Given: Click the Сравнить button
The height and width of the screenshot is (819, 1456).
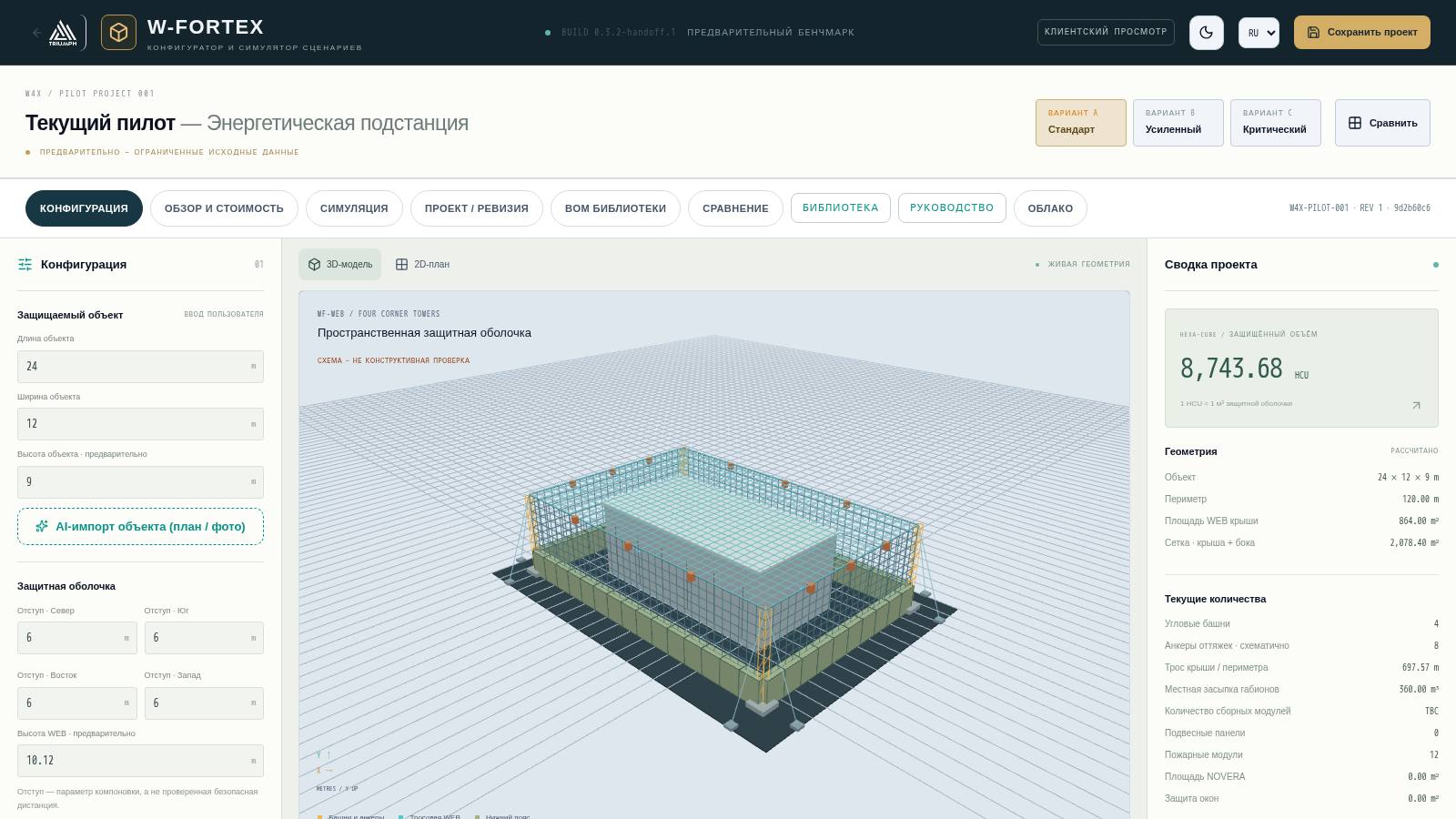Looking at the screenshot, I should pyautogui.click(x=1382, y=123).
